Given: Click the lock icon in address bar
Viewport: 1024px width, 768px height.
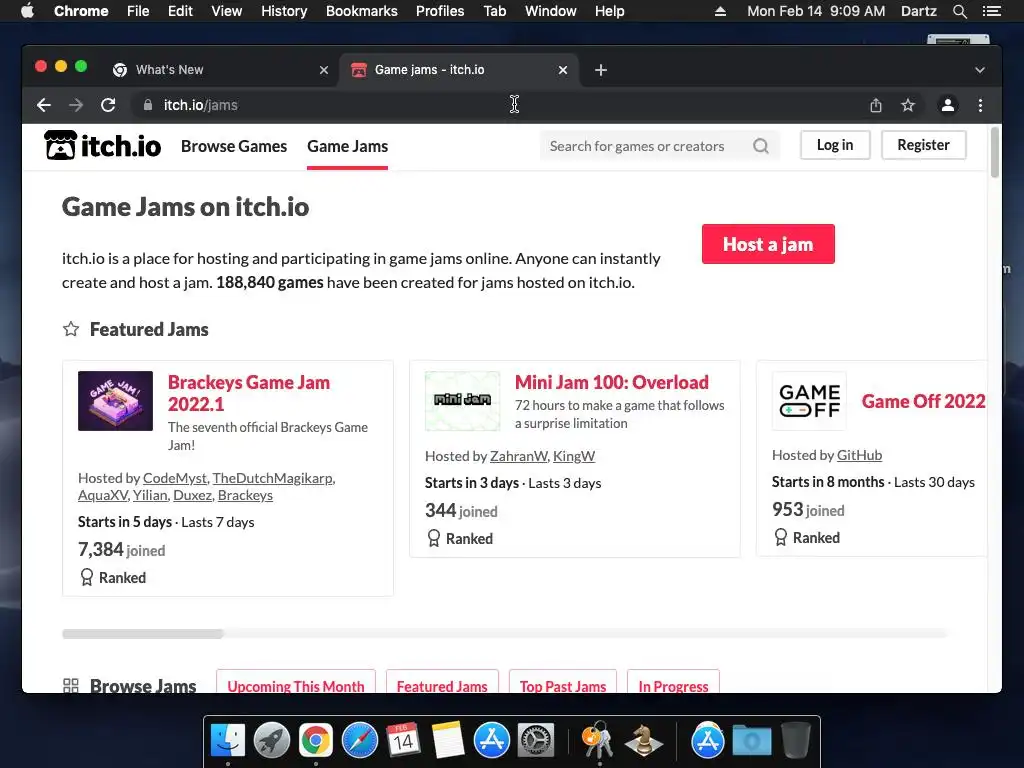Looking at the screenshot, I should (x=148, y=105).
